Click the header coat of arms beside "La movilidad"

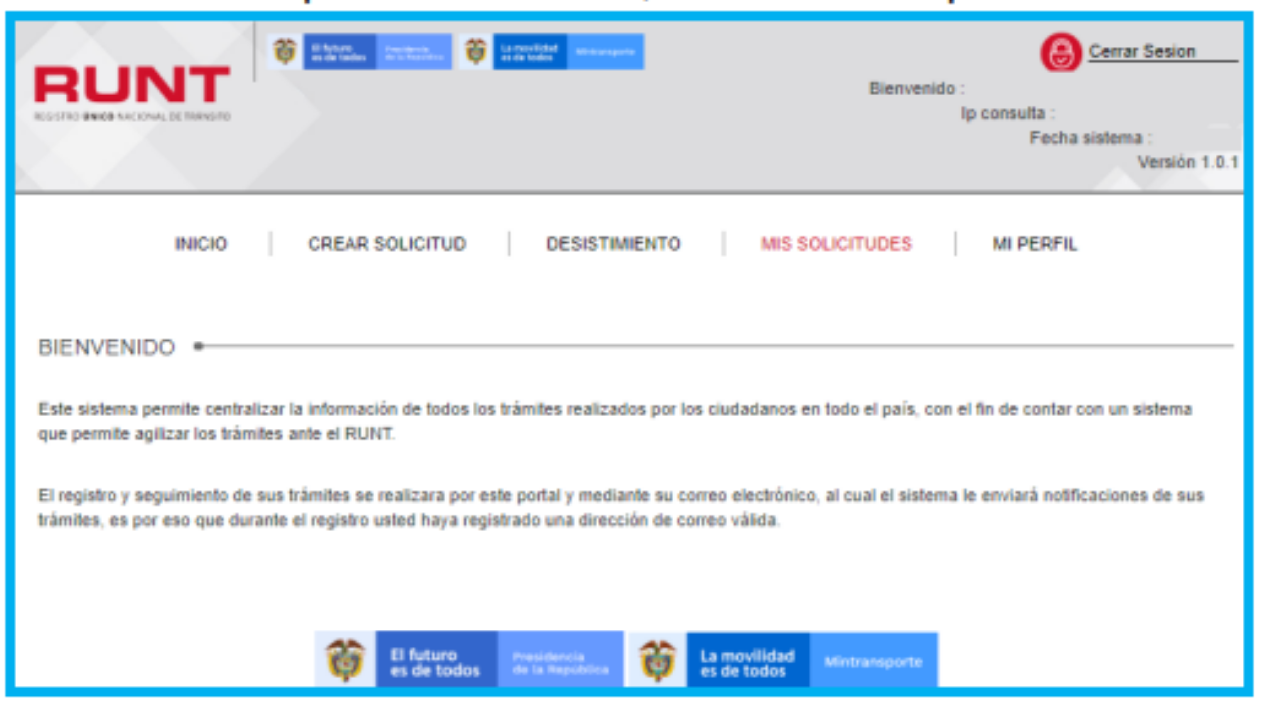pos(476,52)
